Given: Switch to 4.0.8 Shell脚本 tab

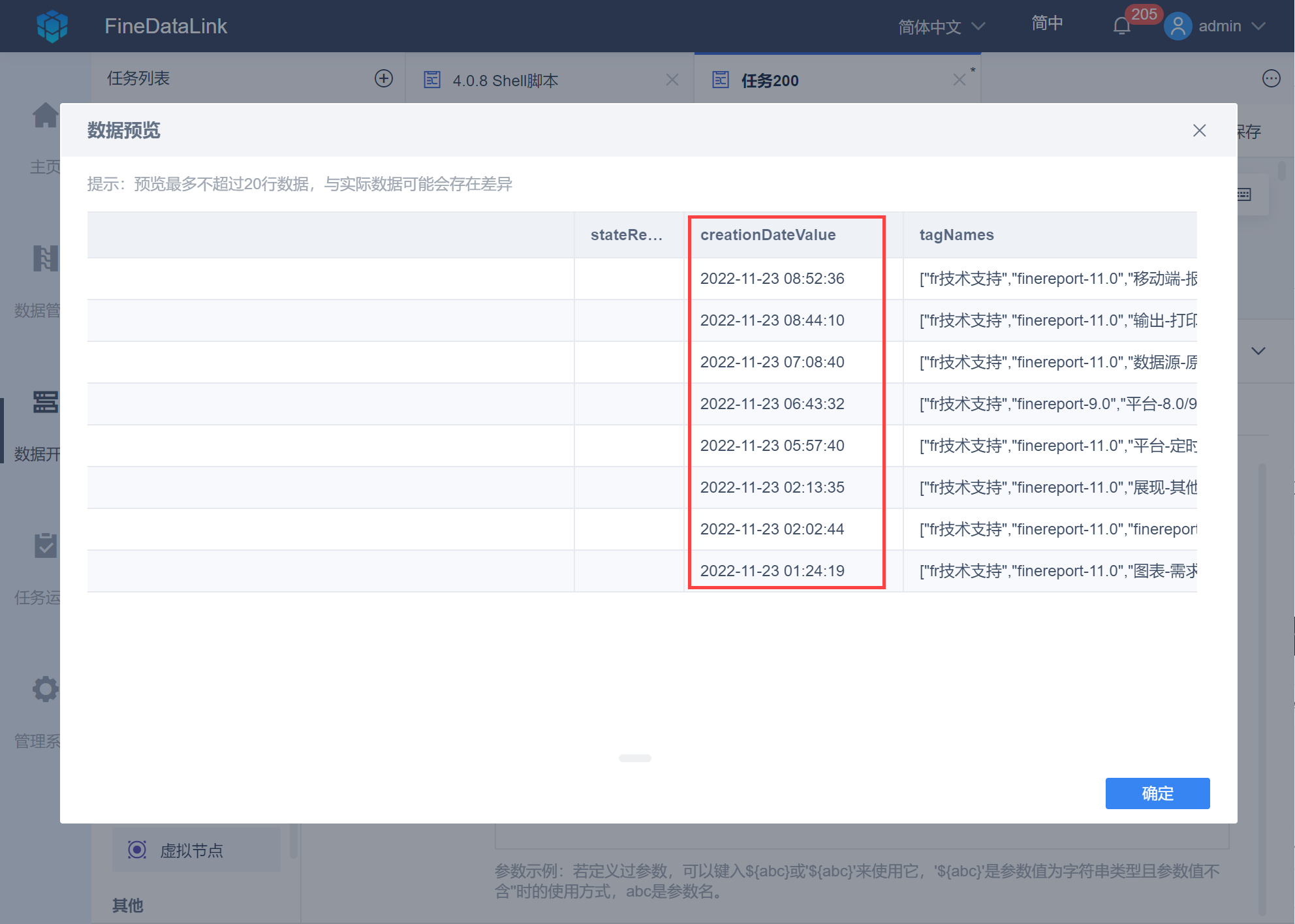Looking at the screenshot, I should [x=505, y=80].
